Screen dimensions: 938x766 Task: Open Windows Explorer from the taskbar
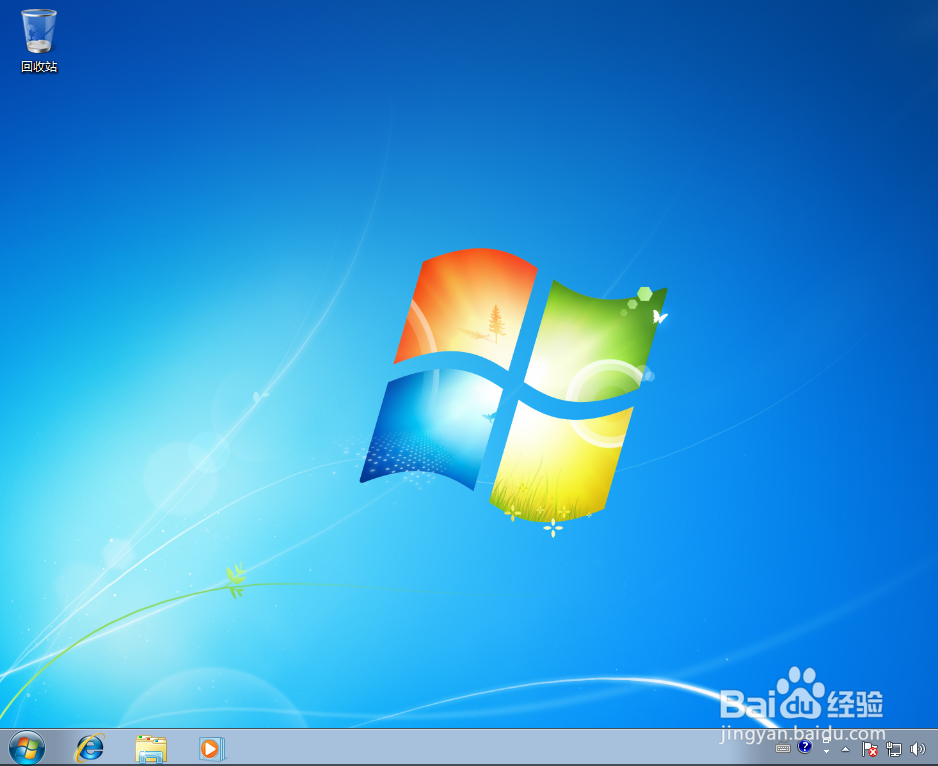[x=150, y=748]
